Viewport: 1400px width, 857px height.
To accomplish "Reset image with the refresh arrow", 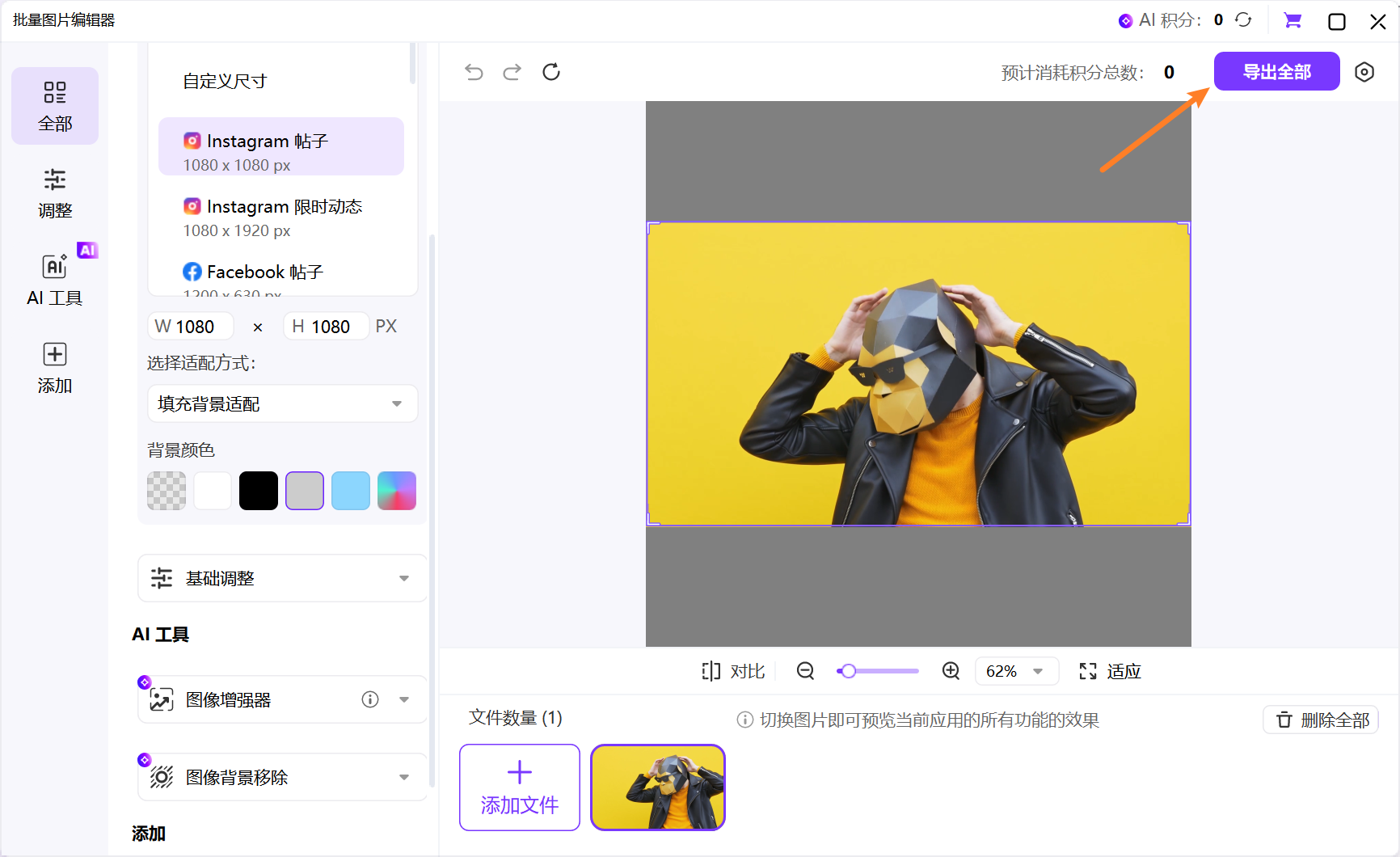I will [551, 72].
